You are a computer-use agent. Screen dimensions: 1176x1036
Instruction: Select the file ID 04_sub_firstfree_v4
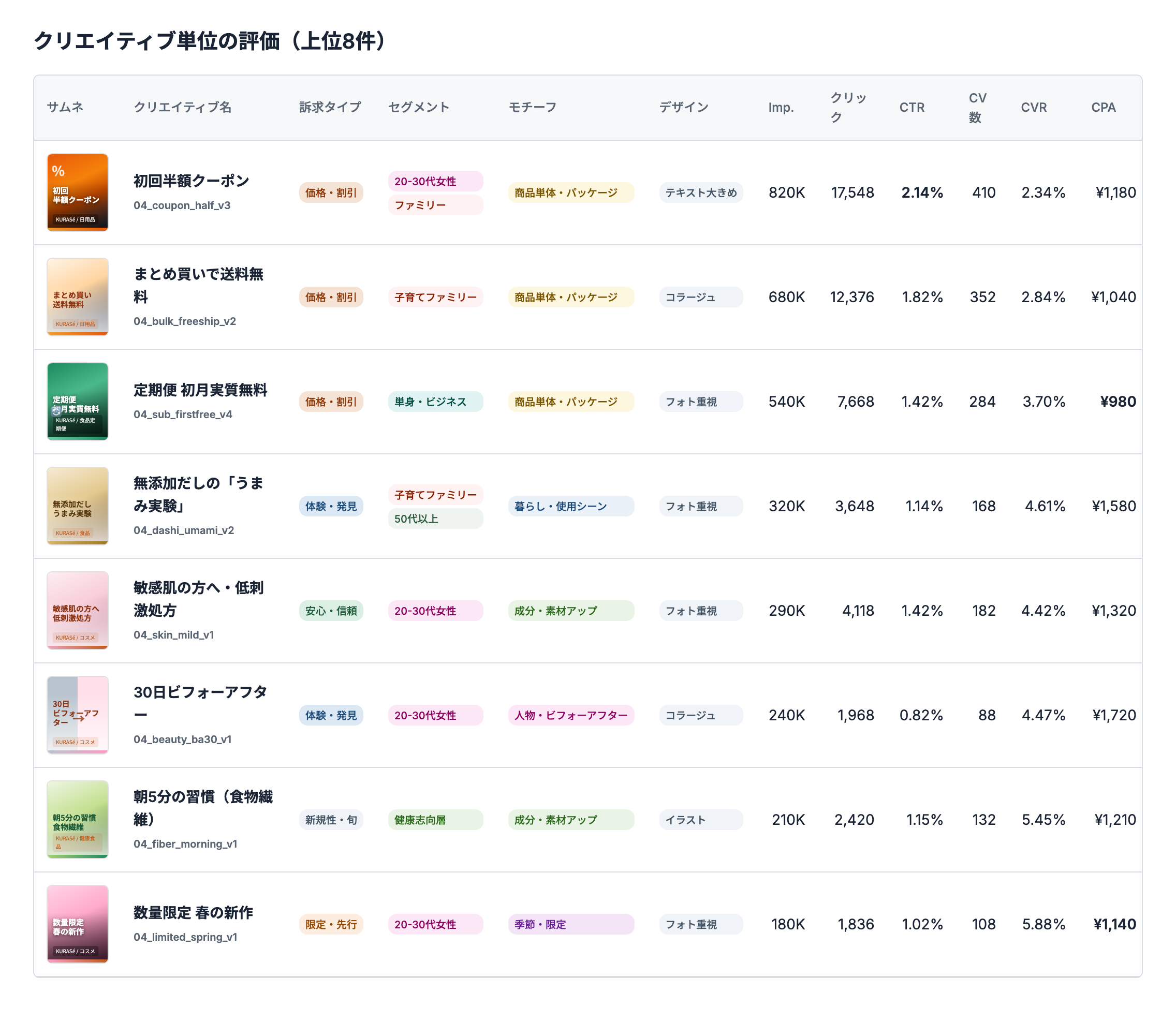(183, 415)
